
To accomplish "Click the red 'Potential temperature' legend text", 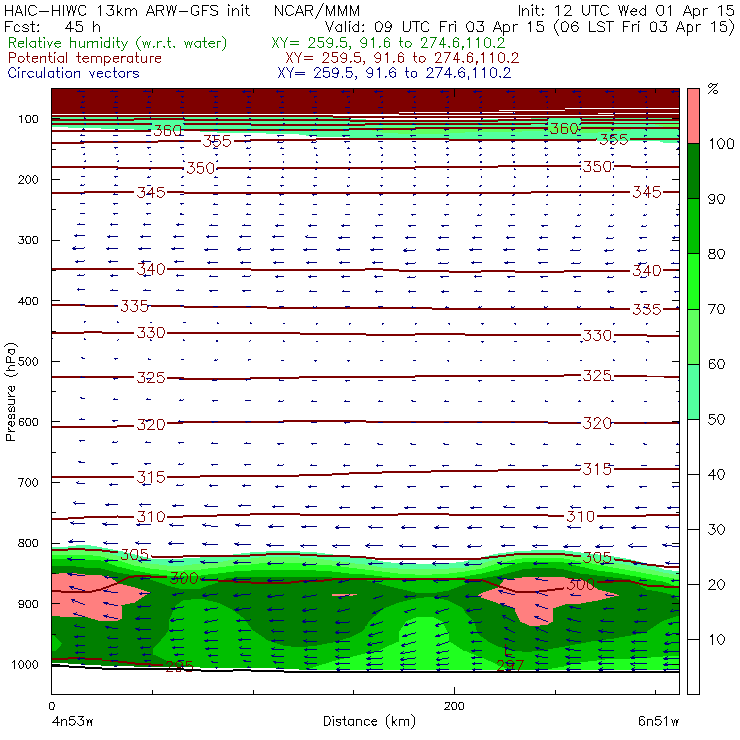I will pyautogui.click(x=84, y=58).
